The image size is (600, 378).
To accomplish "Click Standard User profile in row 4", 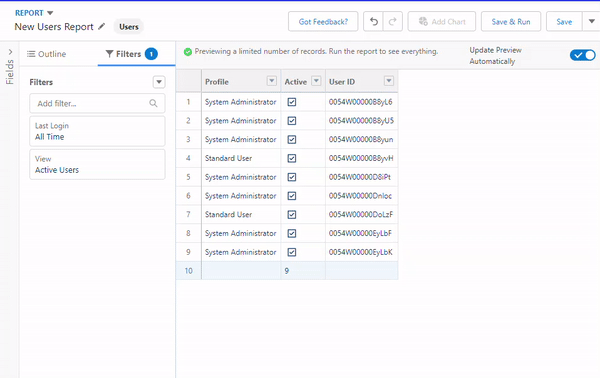I will pyautogui.click(x=228, y=158).
